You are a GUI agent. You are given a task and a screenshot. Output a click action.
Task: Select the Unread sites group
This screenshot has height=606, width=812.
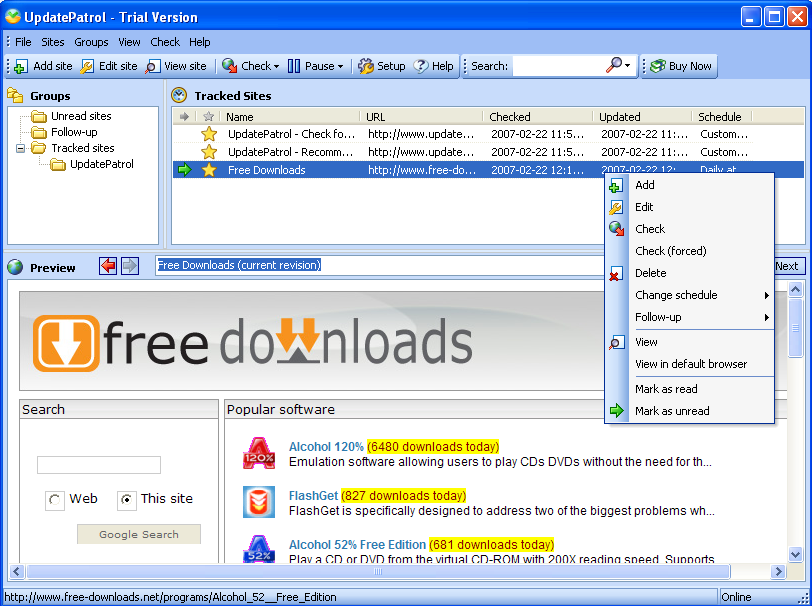pyautogui.click(x=81, y=116)
